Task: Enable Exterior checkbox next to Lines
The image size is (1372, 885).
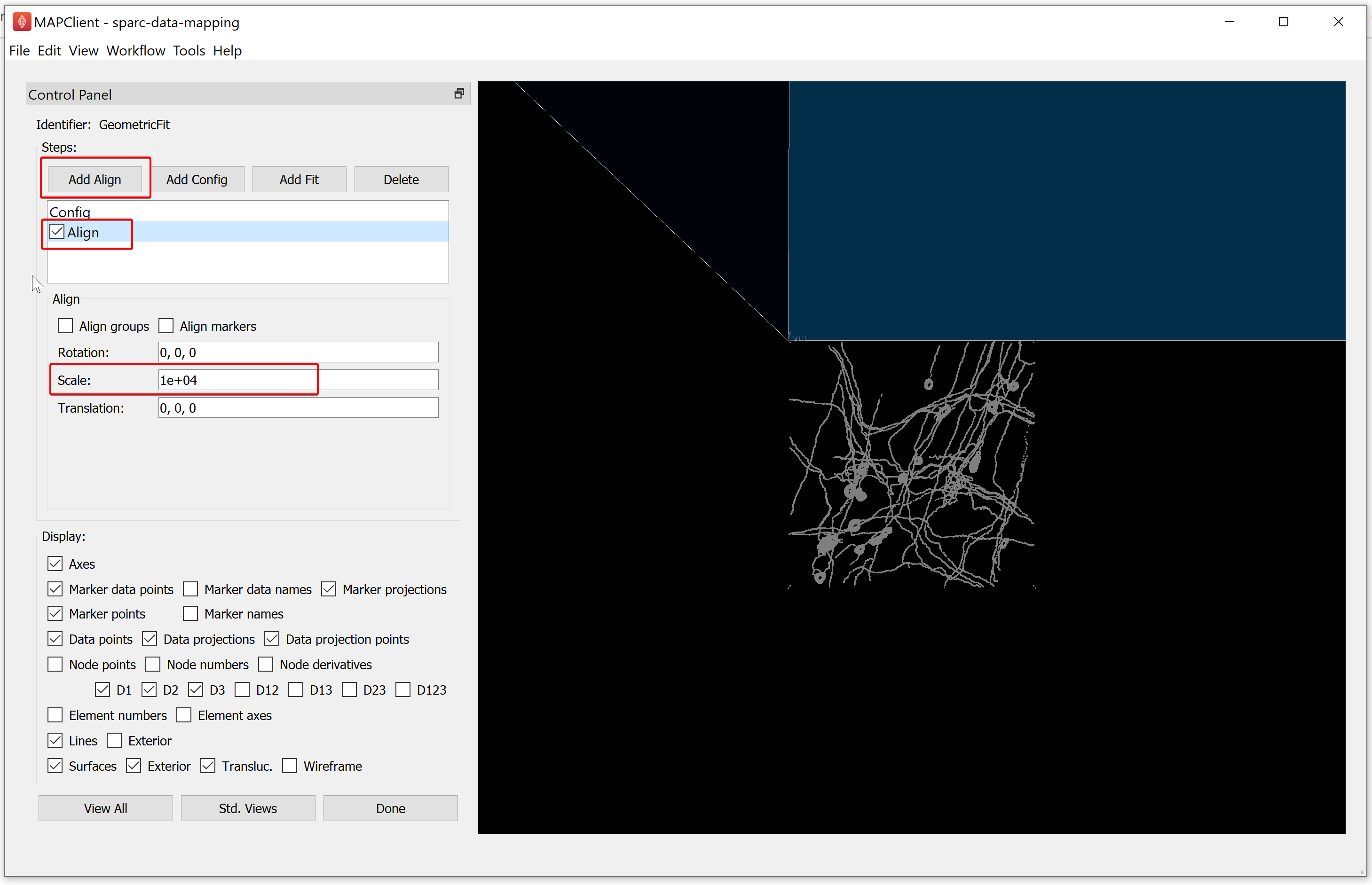Action: pos(114,740)
